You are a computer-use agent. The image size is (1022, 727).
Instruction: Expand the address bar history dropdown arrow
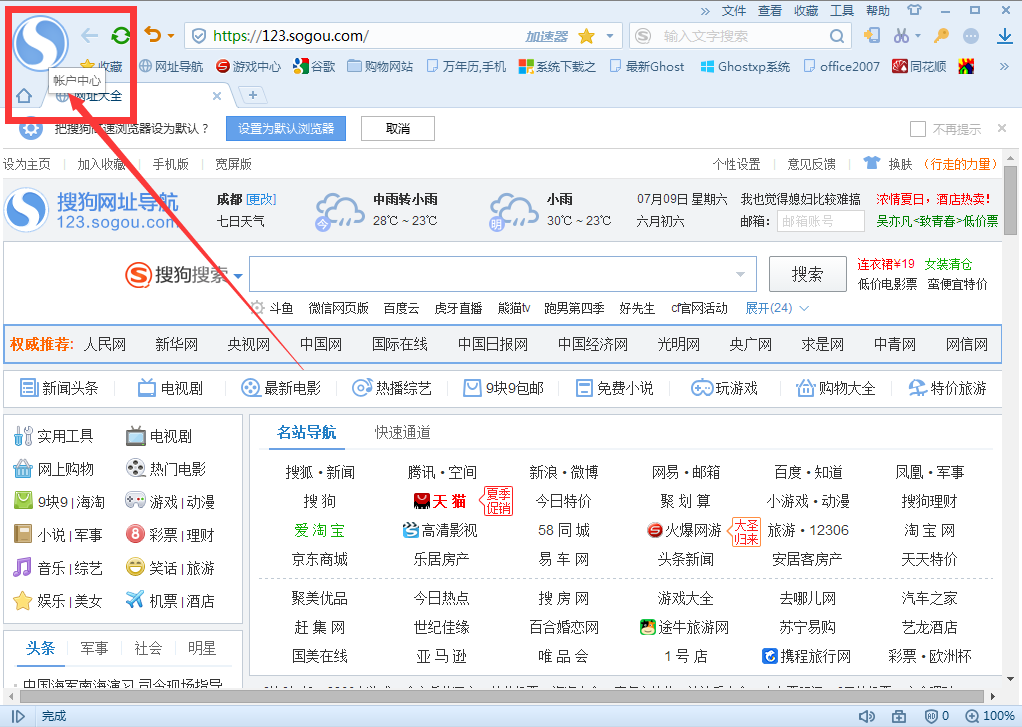point(610,36)
